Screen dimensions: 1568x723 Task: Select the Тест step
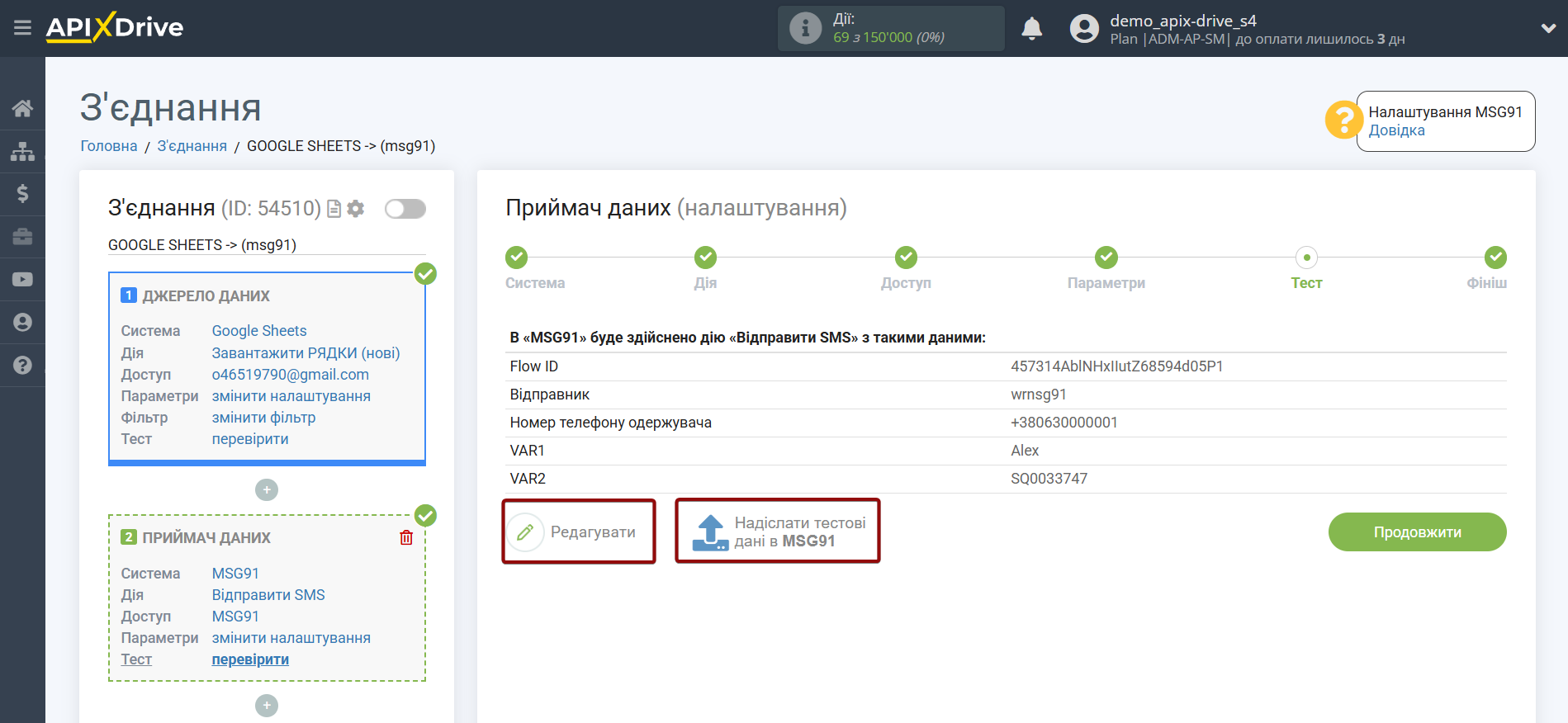click(1306, 258)
